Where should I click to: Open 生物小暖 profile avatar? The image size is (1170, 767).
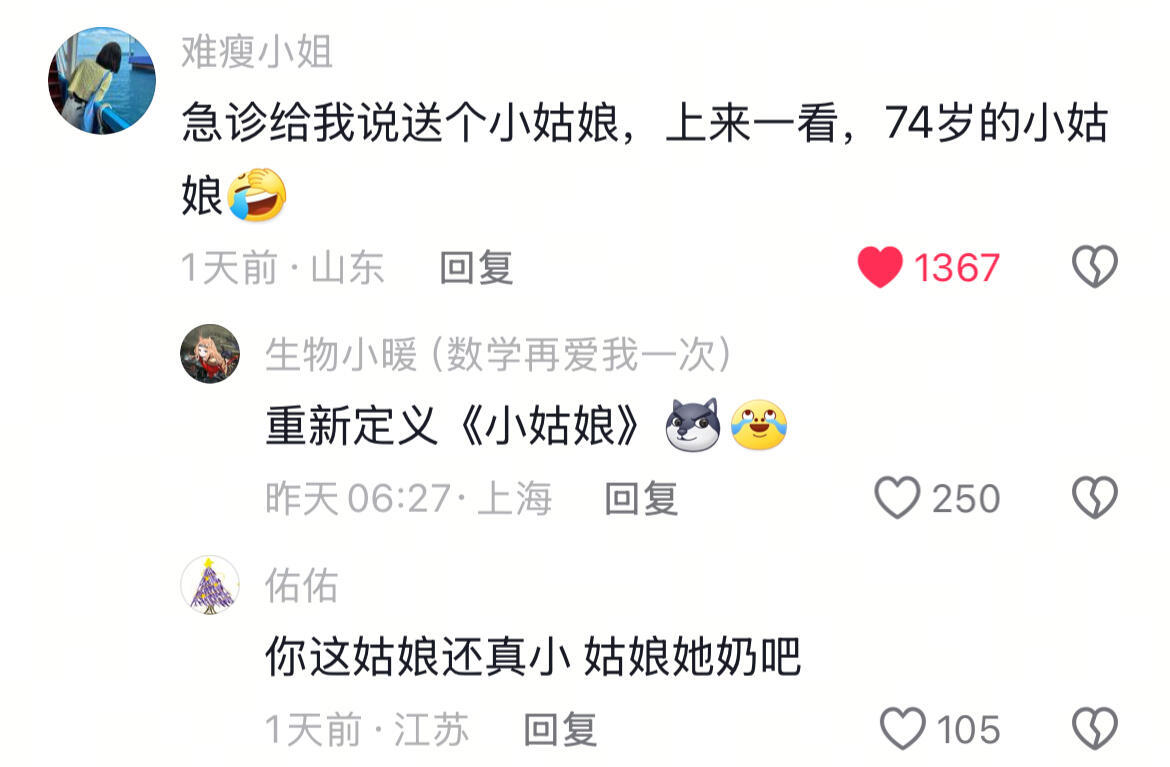210,354
